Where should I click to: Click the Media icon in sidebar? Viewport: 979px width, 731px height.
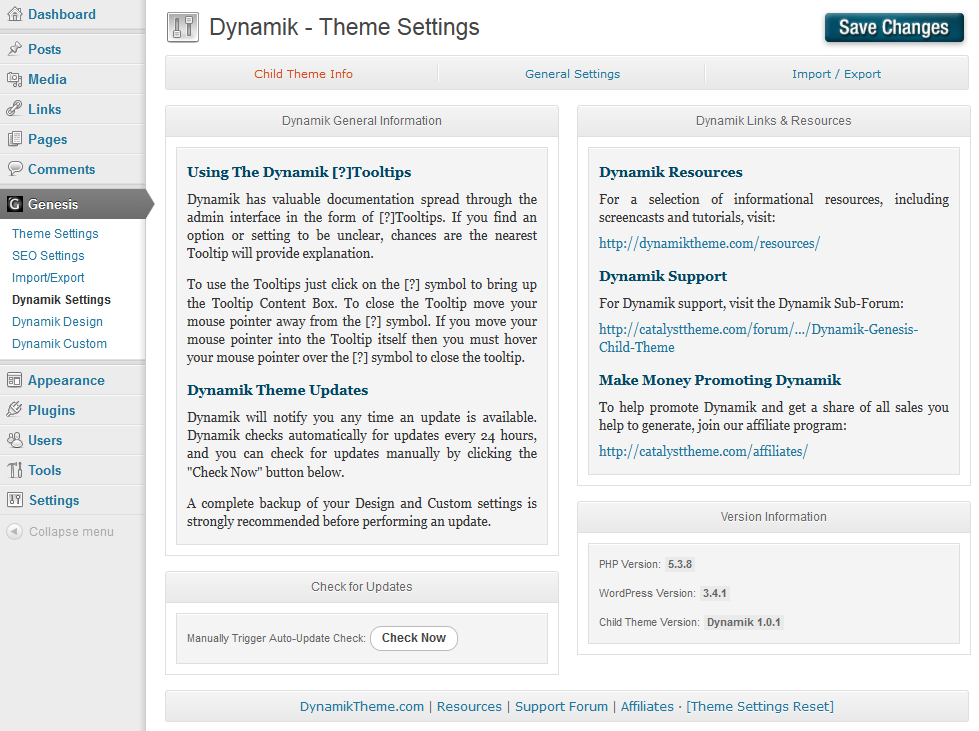pyautogui.click(x=14, y=79)
